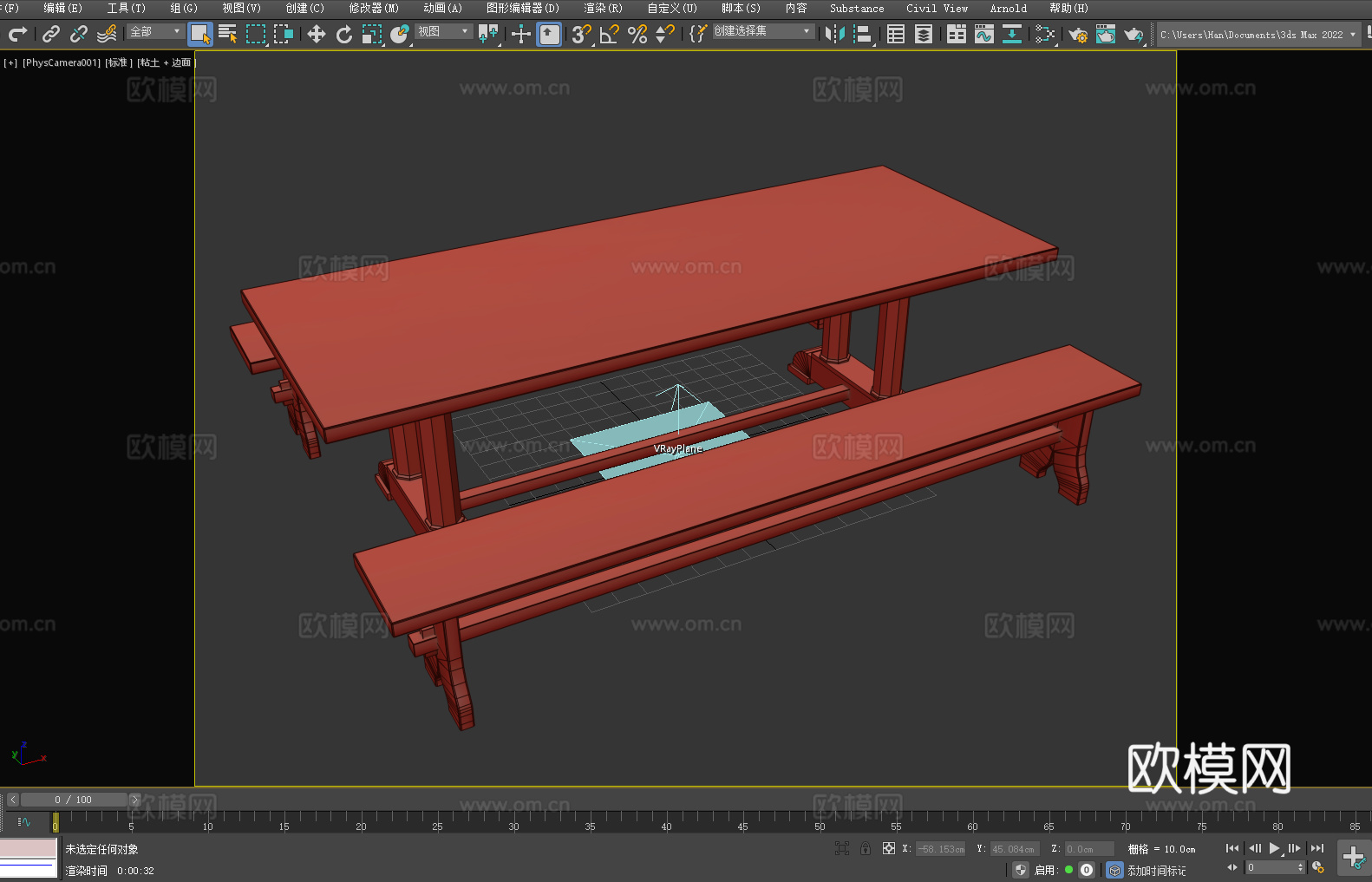Expand the project path dropdown
Viewport: 1372px width, 882px height.
click(1353, 35)
